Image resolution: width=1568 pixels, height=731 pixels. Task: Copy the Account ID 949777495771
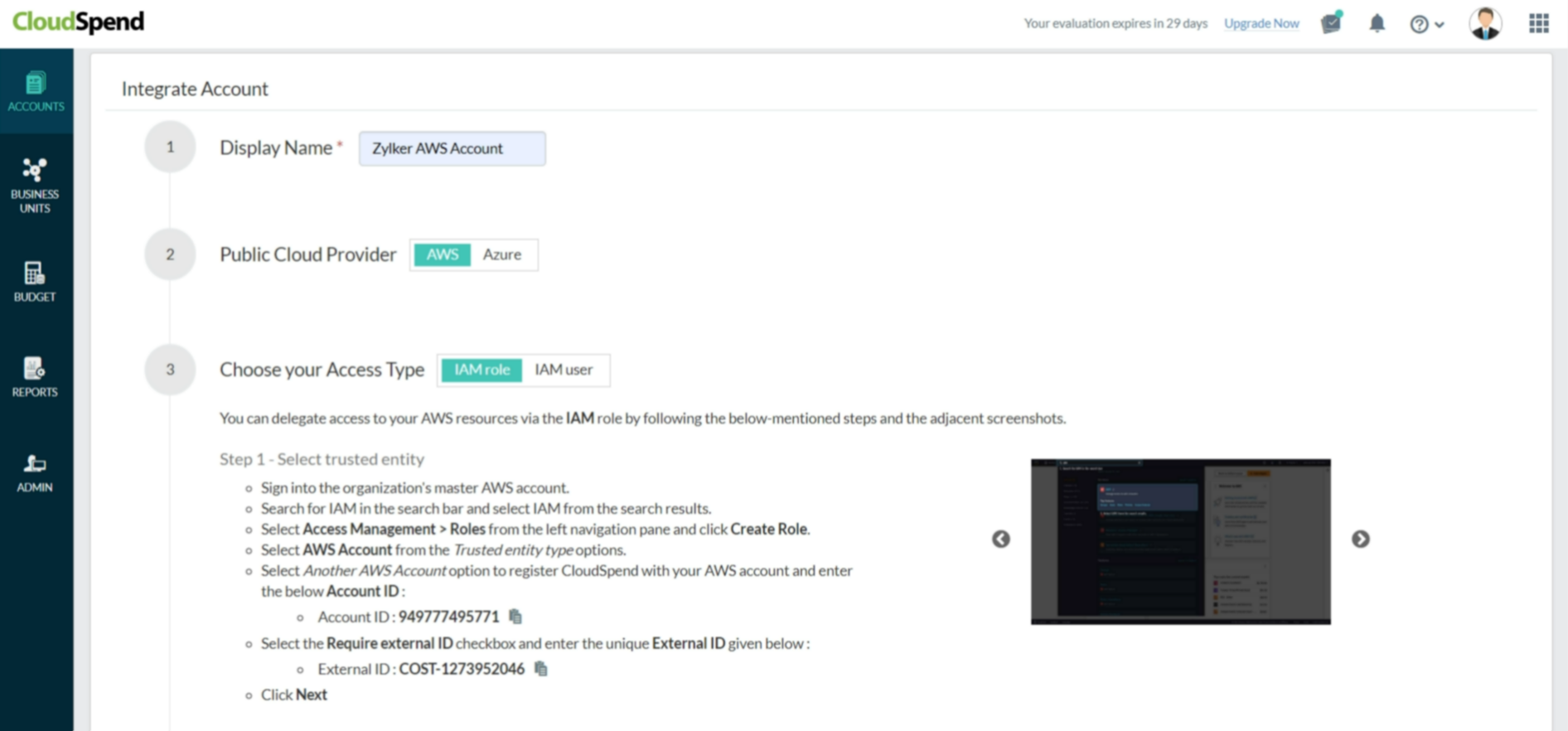[x=515, y=617]
